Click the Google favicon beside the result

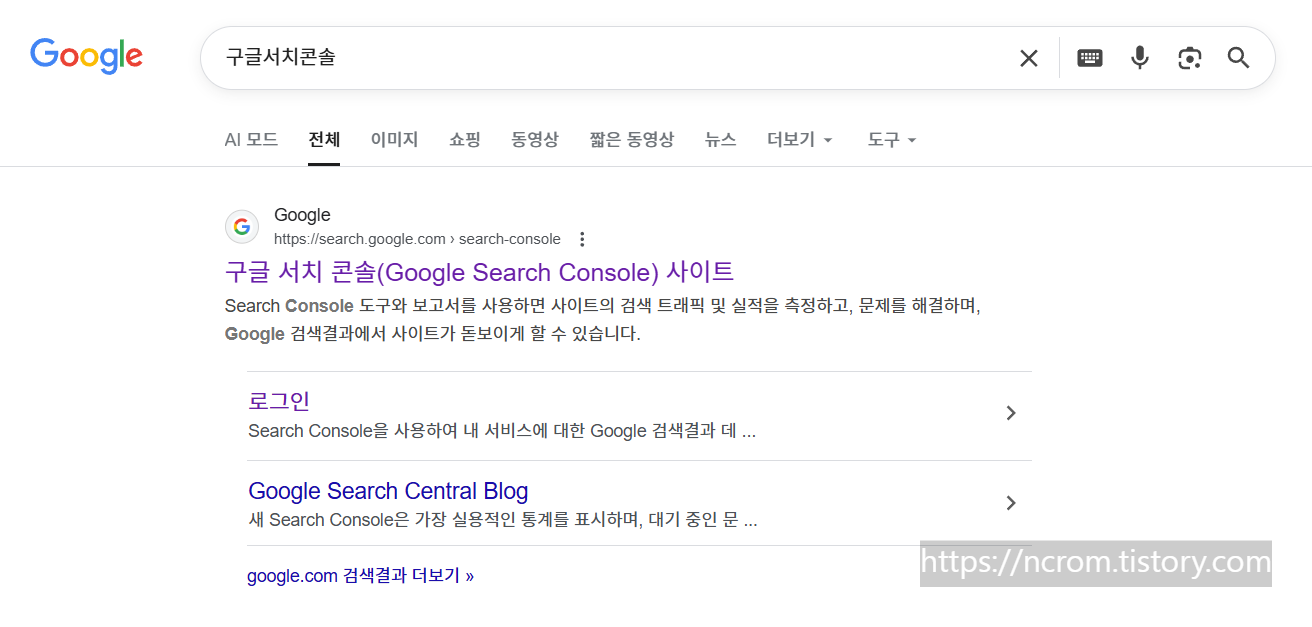click(242, 227)
